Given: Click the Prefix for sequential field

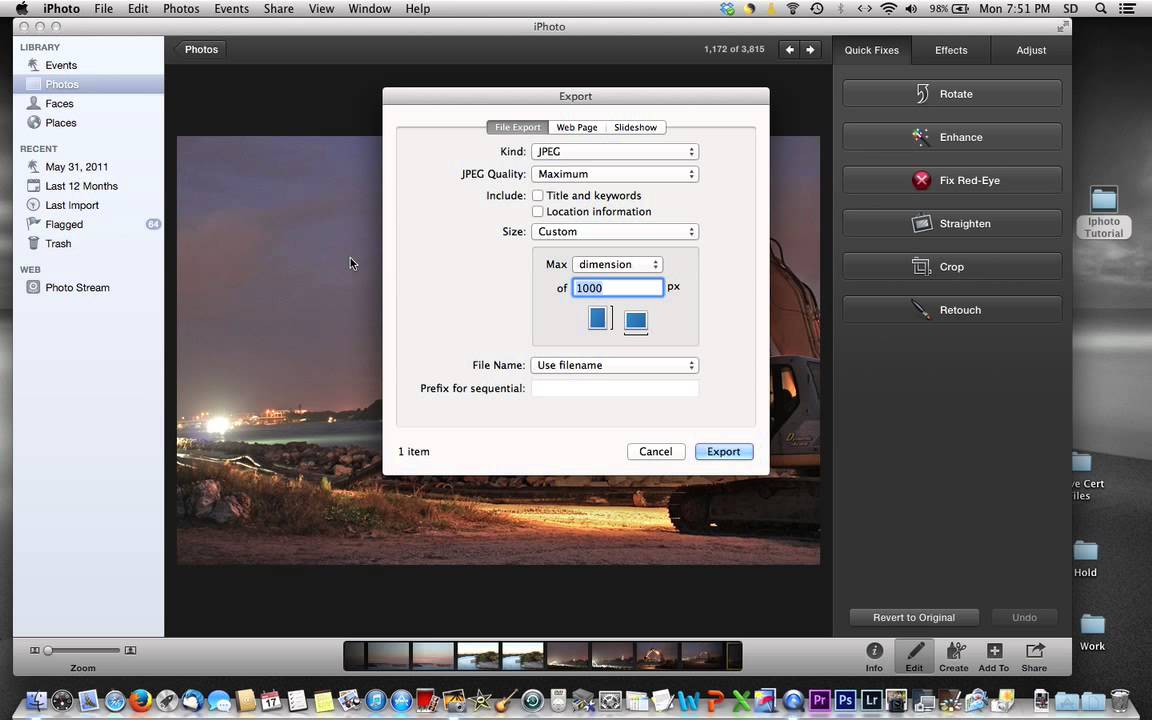Looking at the screenshot, I should 615,388.
